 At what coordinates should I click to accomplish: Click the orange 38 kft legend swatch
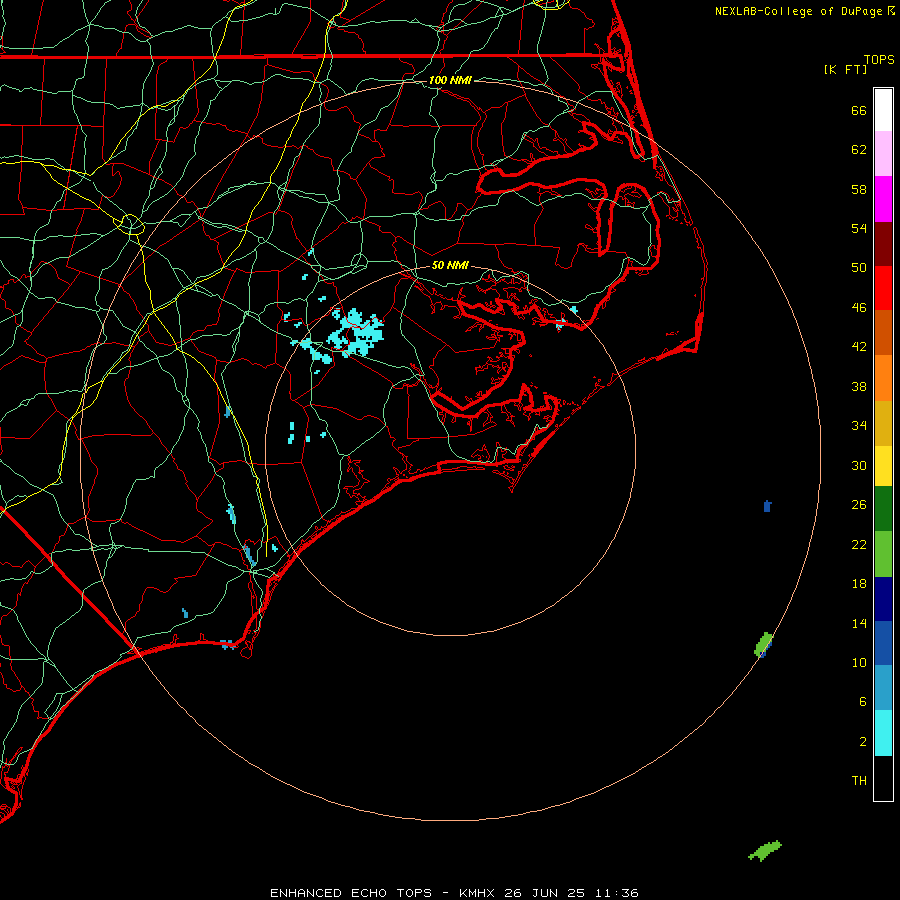coord(883,378)
